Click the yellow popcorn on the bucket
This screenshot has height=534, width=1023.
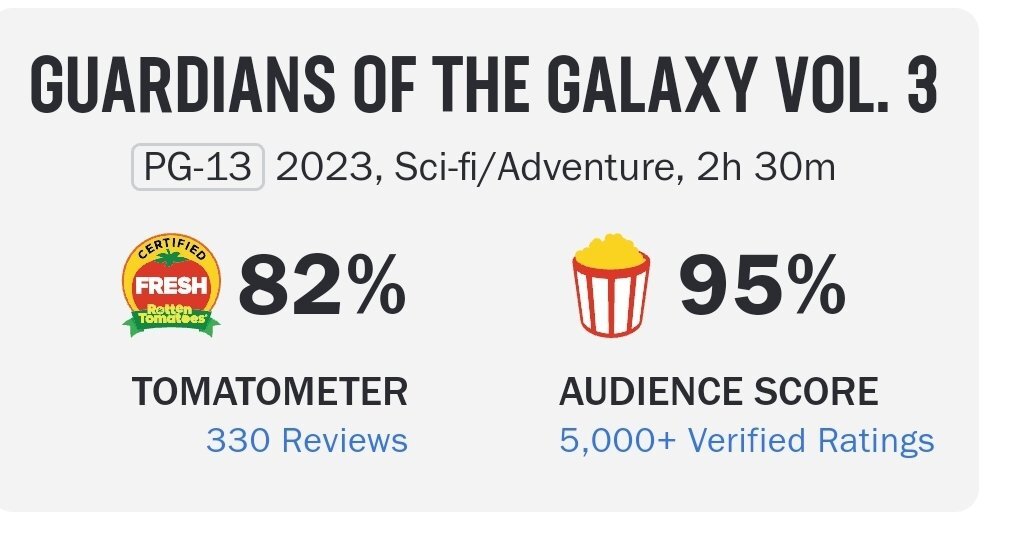click(611, 250)
